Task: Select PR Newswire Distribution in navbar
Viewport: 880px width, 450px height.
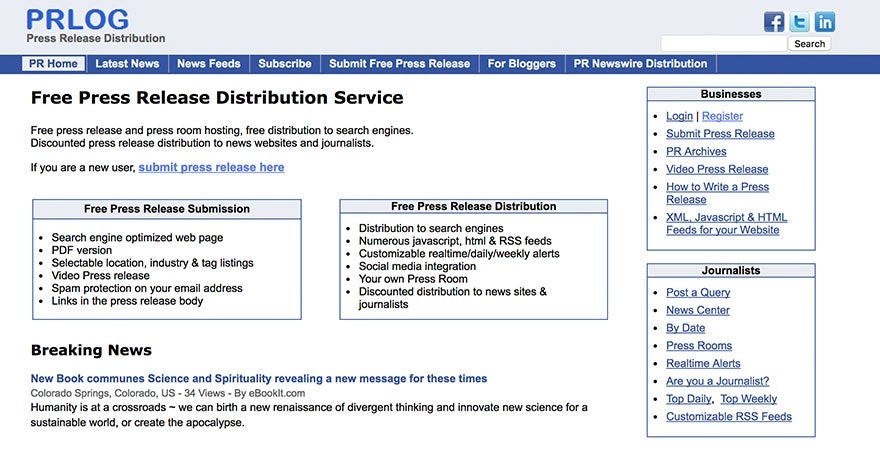Action: click(640, 64)
